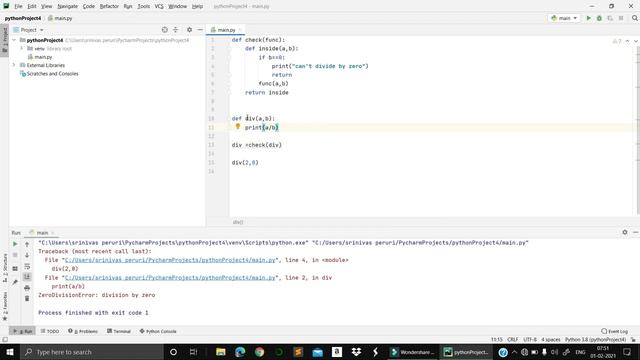Open notifications action center icon
Screen dimensions: 640x360
627,352
